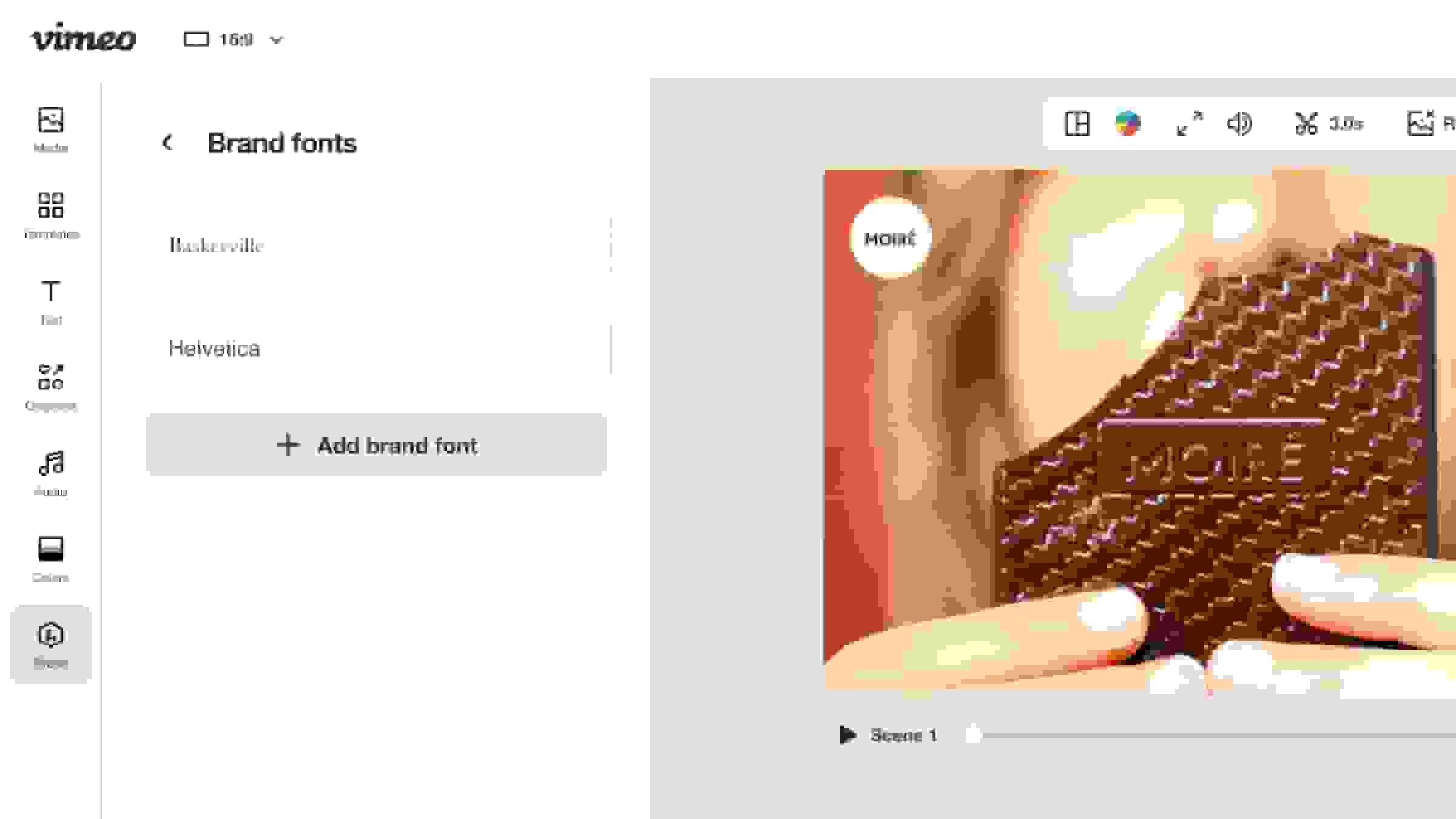Open the Media panel in sidebar
This screenshot has width=1456, height=819.
coord(50,130)
